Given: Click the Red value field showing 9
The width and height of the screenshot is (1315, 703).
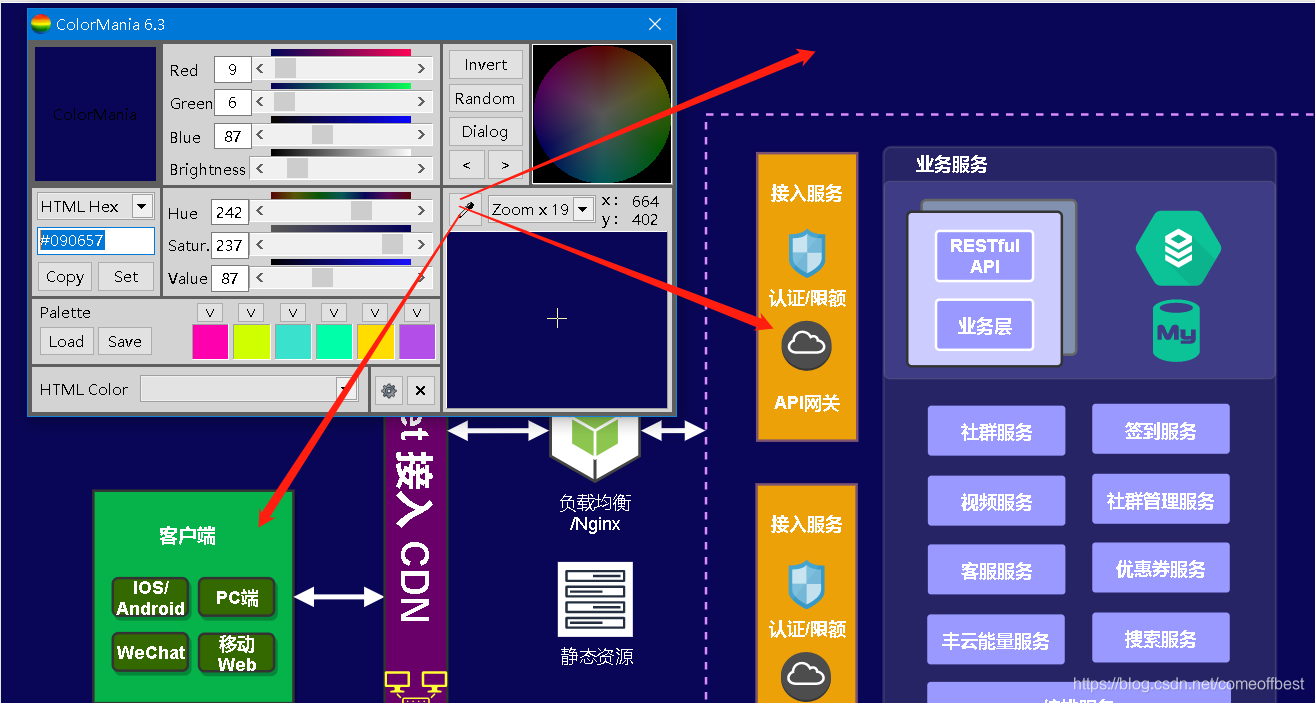Looking at the screenshot, I should [x=232, y=69].
